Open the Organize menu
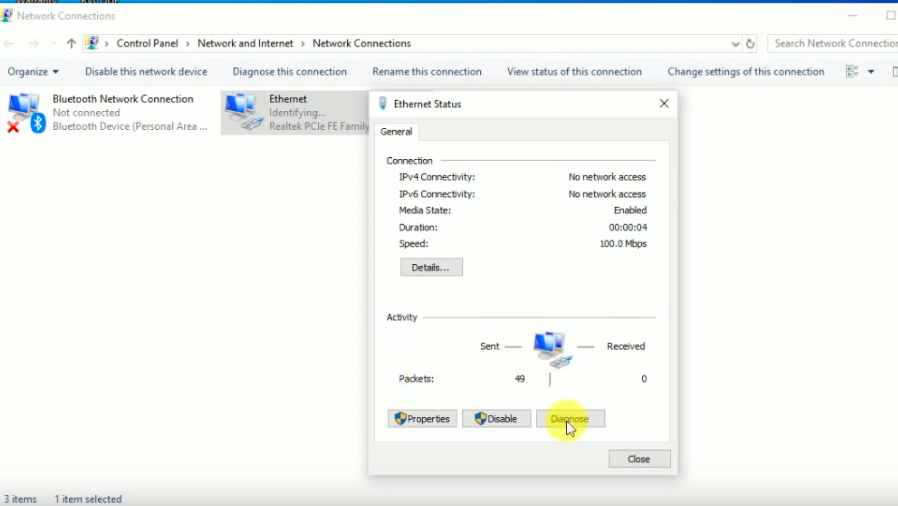This screenshot has width=898, height=506. click(x=33, y=72)
